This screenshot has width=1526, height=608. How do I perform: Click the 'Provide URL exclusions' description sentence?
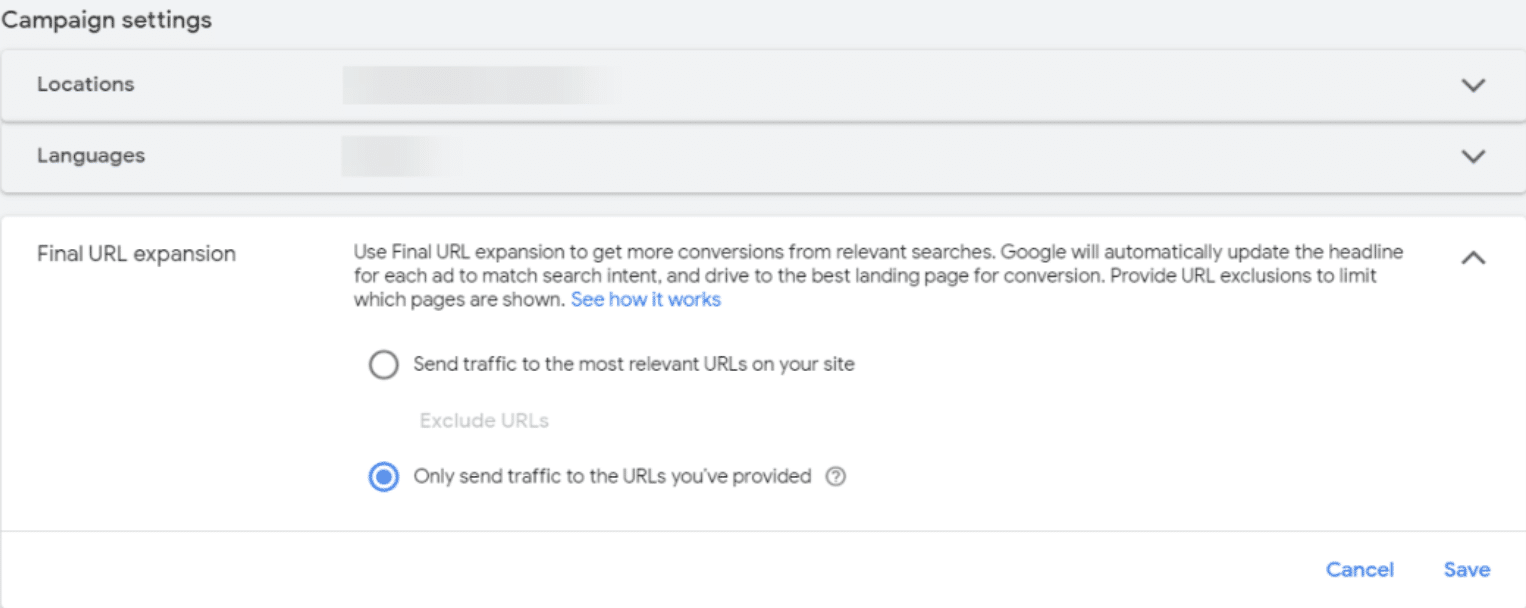(1240, 276)
